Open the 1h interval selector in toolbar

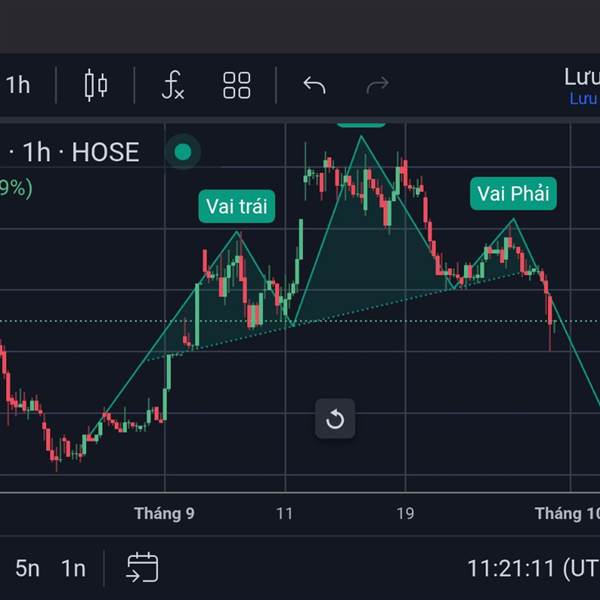pyautogui.click(x=18, y=85)
